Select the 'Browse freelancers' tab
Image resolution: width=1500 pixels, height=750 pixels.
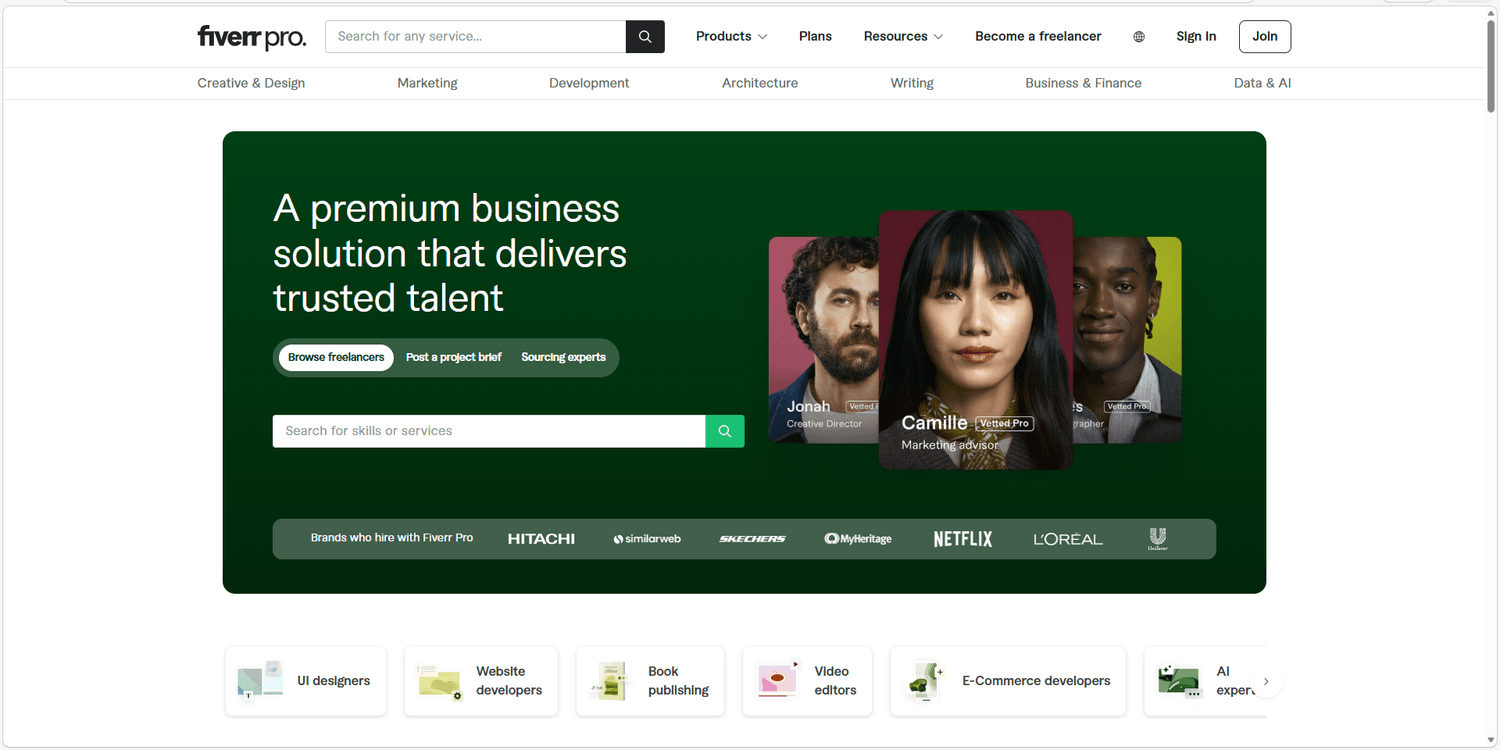click(336, 358)
